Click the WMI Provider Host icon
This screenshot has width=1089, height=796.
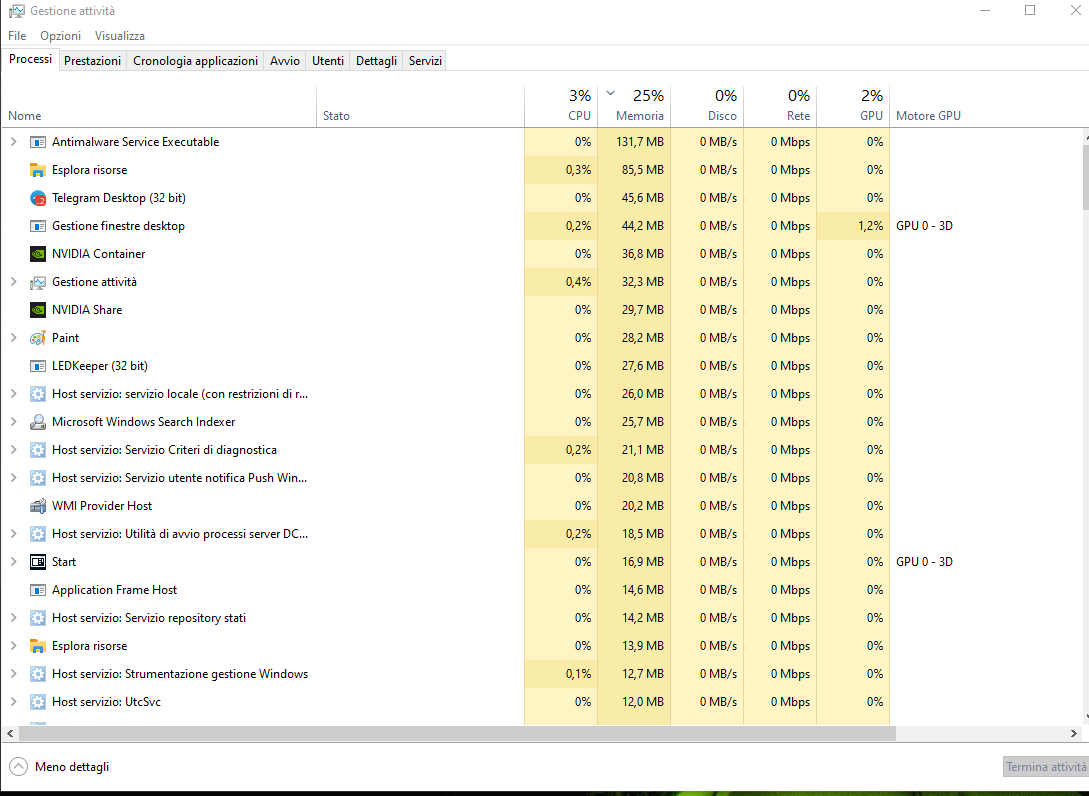click(38, 506)
